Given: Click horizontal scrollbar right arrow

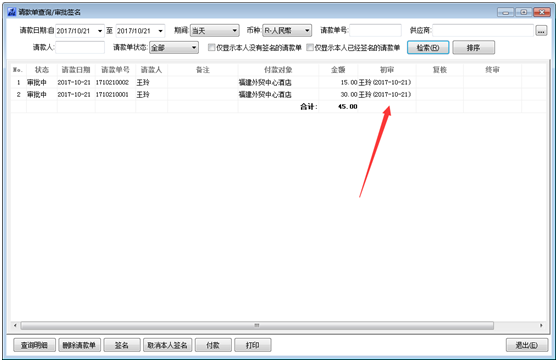Looking at the screenshot, I should [x=541, y=325].
